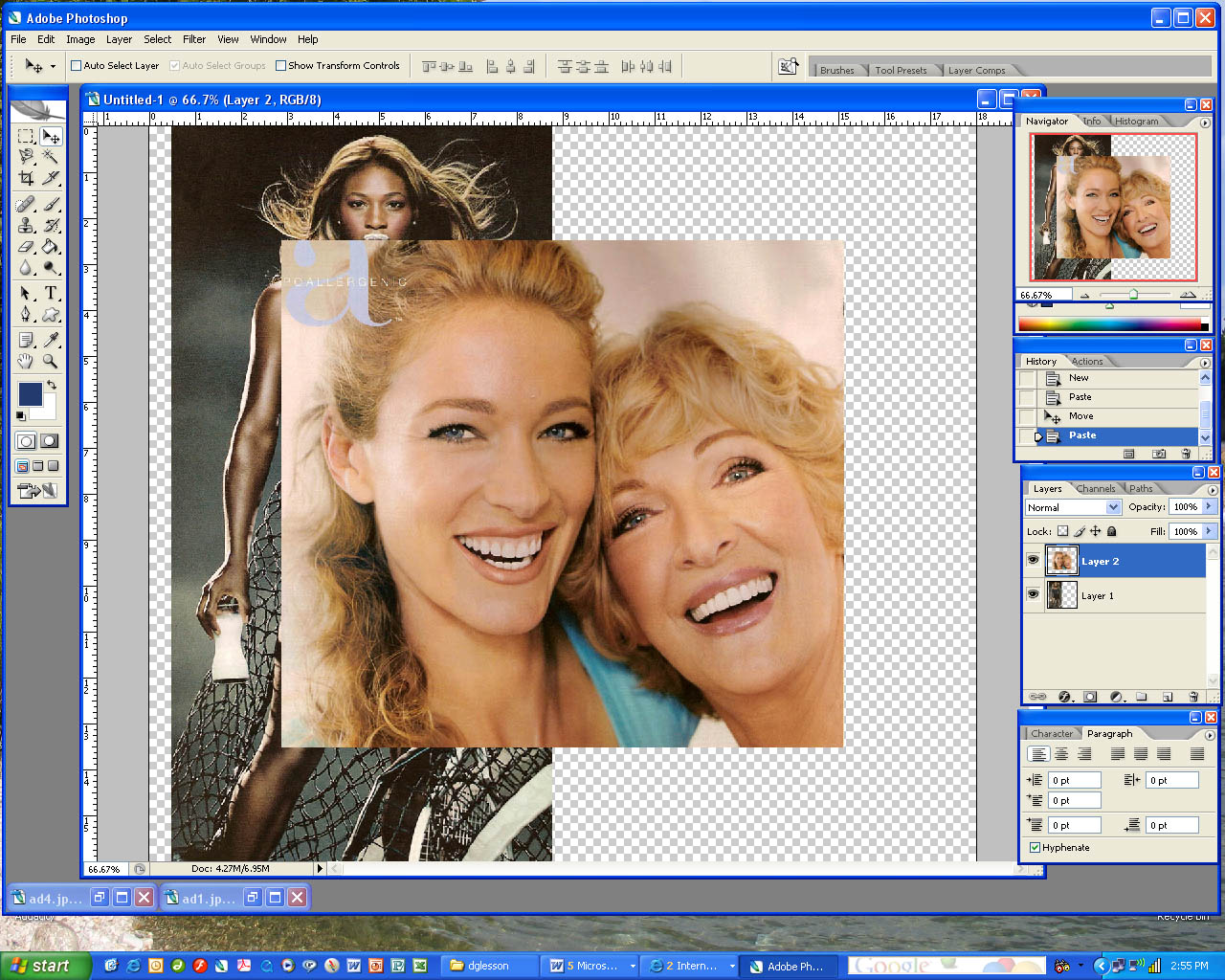1225x980 pixels.
Task: Select the Eraser tool
Action: tap(26, 247)
